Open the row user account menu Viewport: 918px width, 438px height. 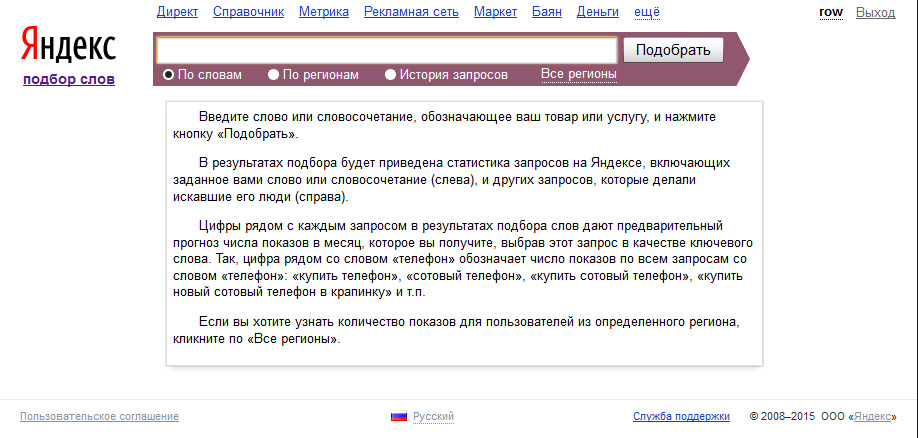click(x=831, y=12)
